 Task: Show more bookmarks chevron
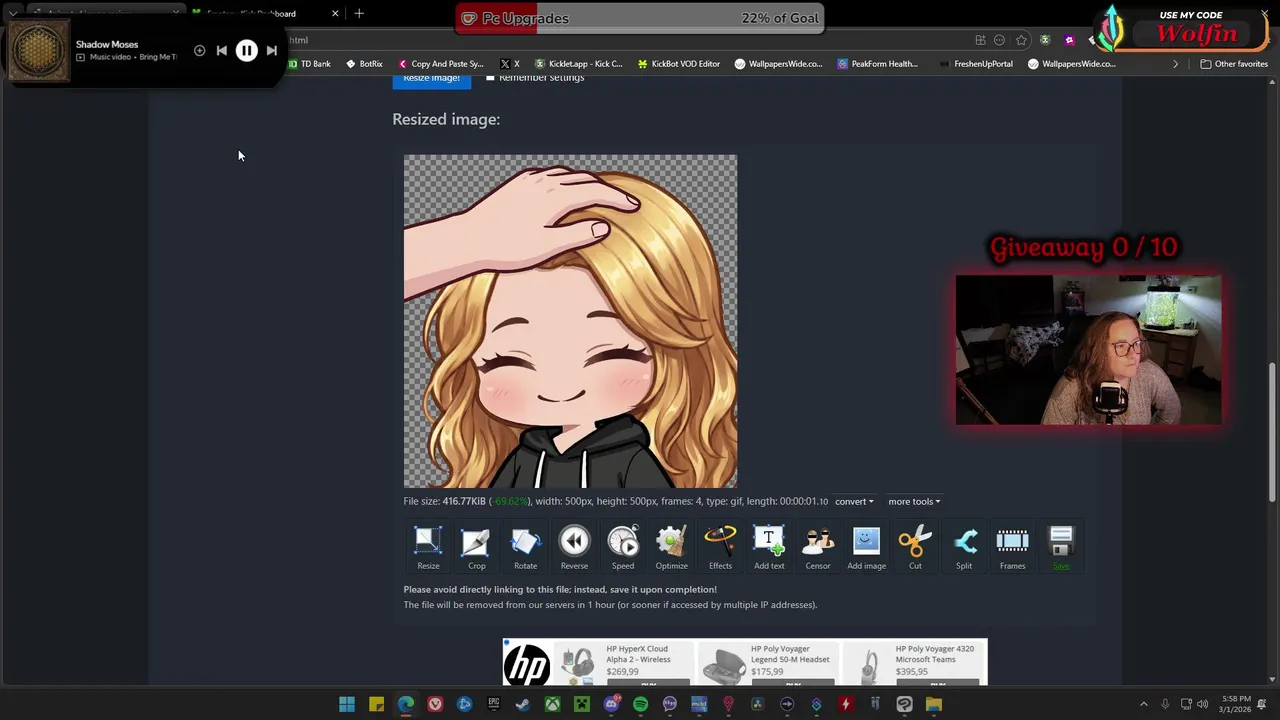pos(1175,64)
